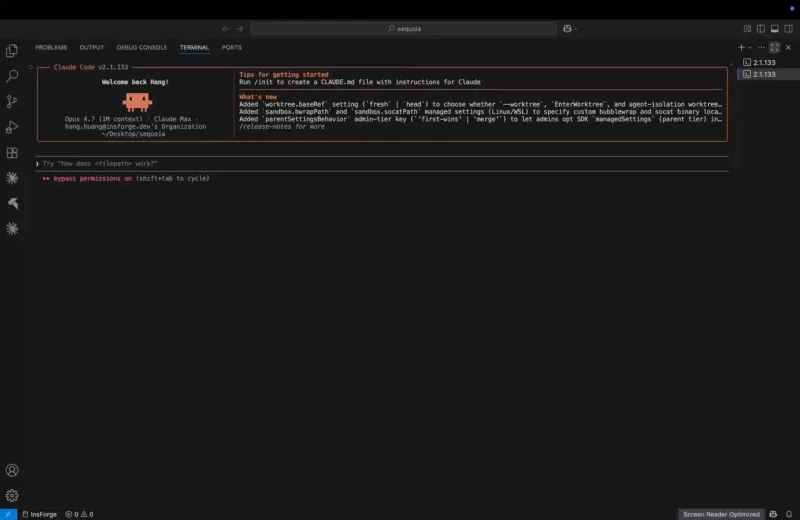
Task: Open the kite-shaped extension icon in activity bar
Action: click(13, 204)
